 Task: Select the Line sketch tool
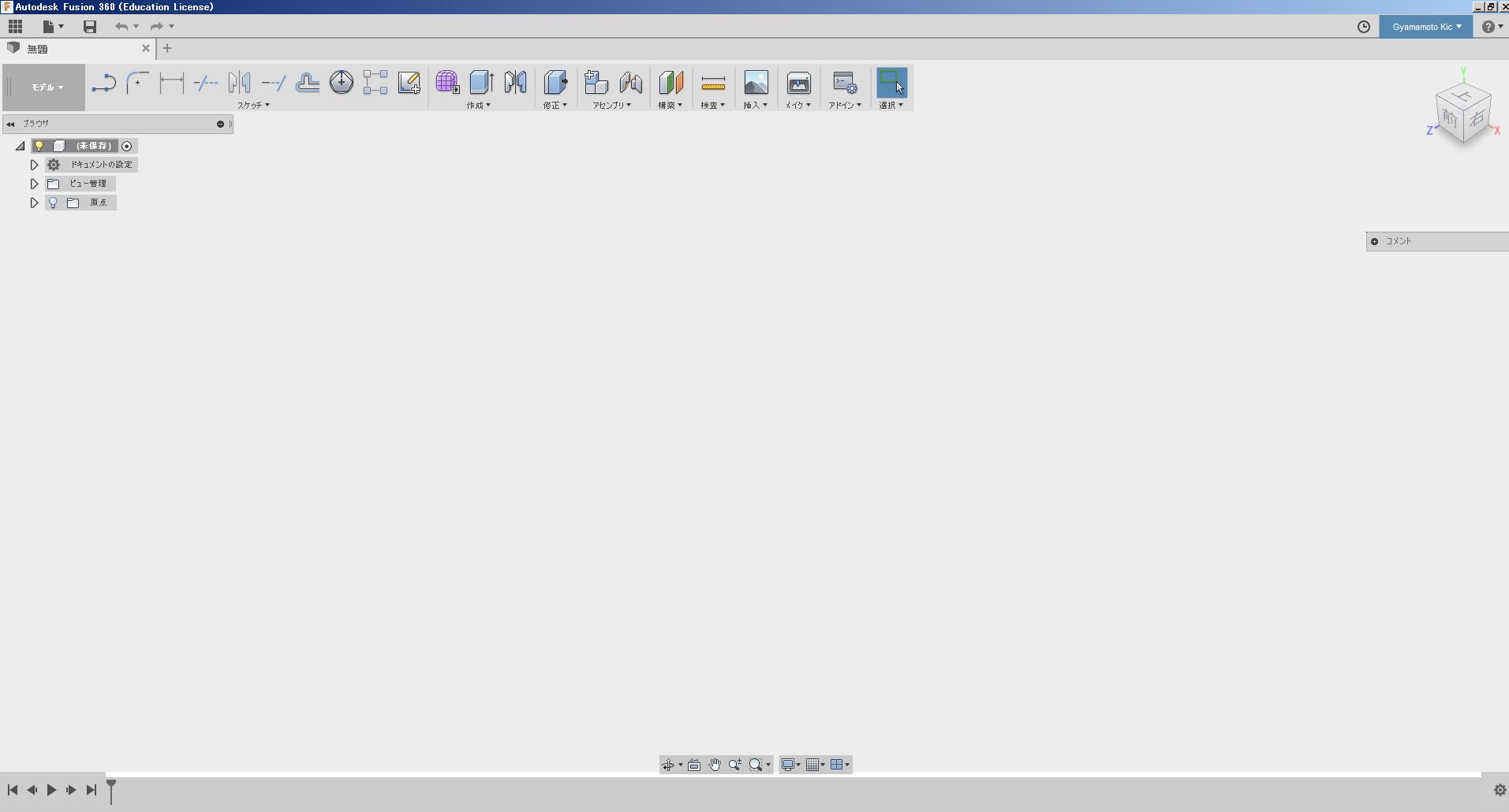click(103, 83)
